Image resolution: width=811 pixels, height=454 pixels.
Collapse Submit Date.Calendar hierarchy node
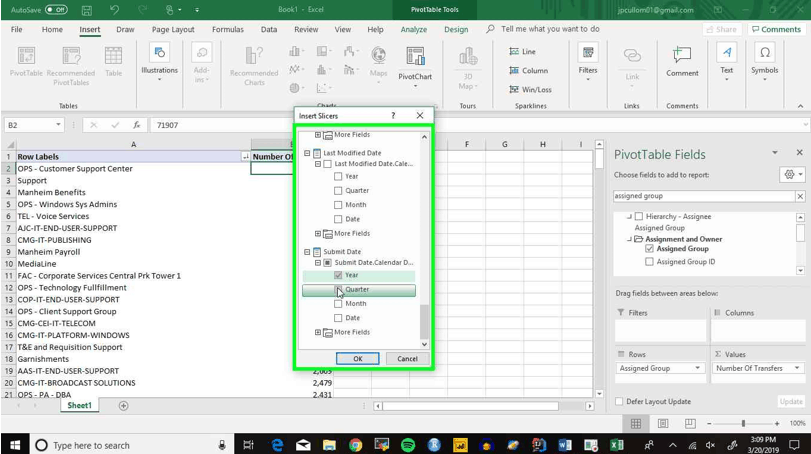point(318,263)
